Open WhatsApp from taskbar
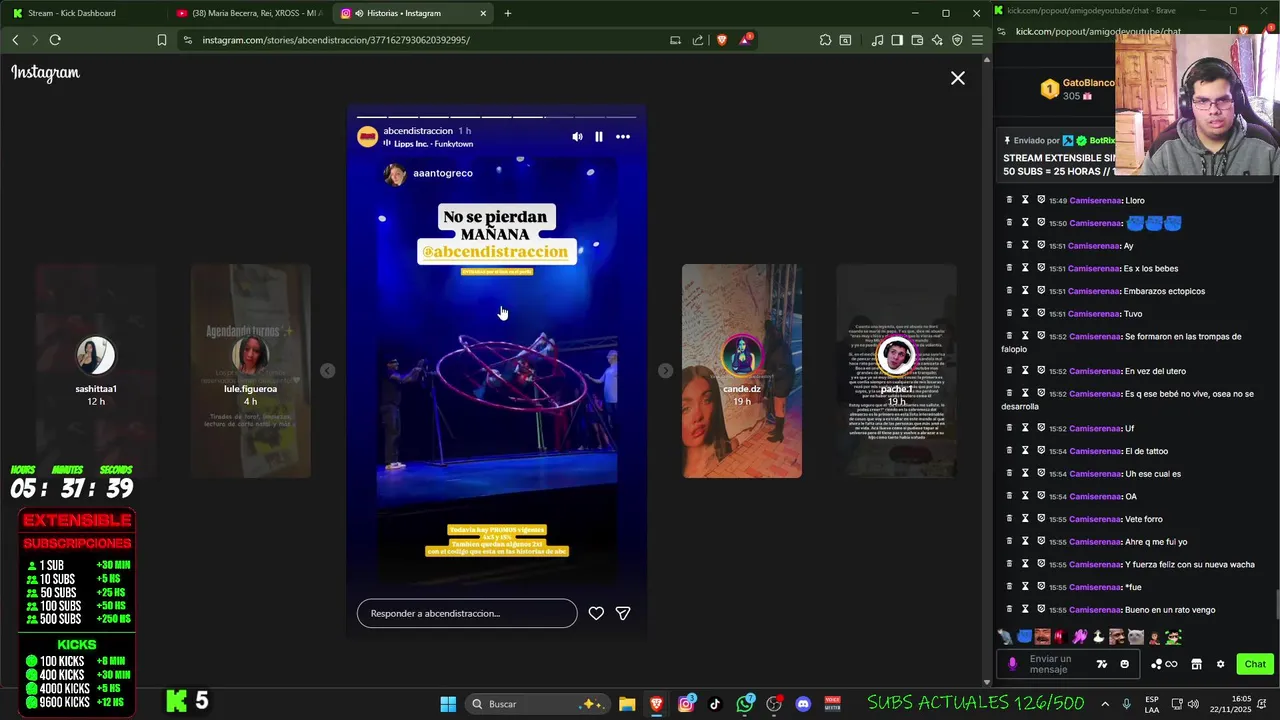Screen dimensions: 1280x720 pos(745,704)
